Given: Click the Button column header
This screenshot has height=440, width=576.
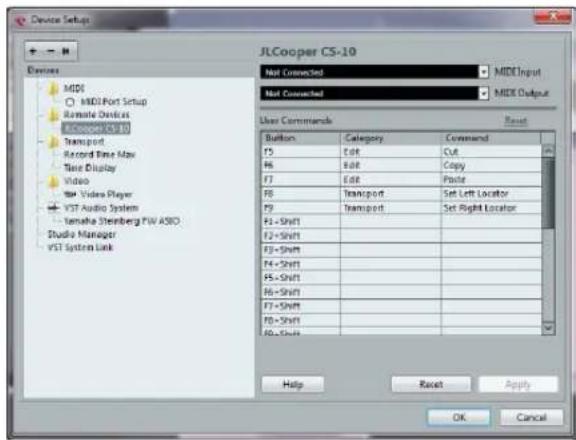Looking at the screenshot, I should [301, 138].
